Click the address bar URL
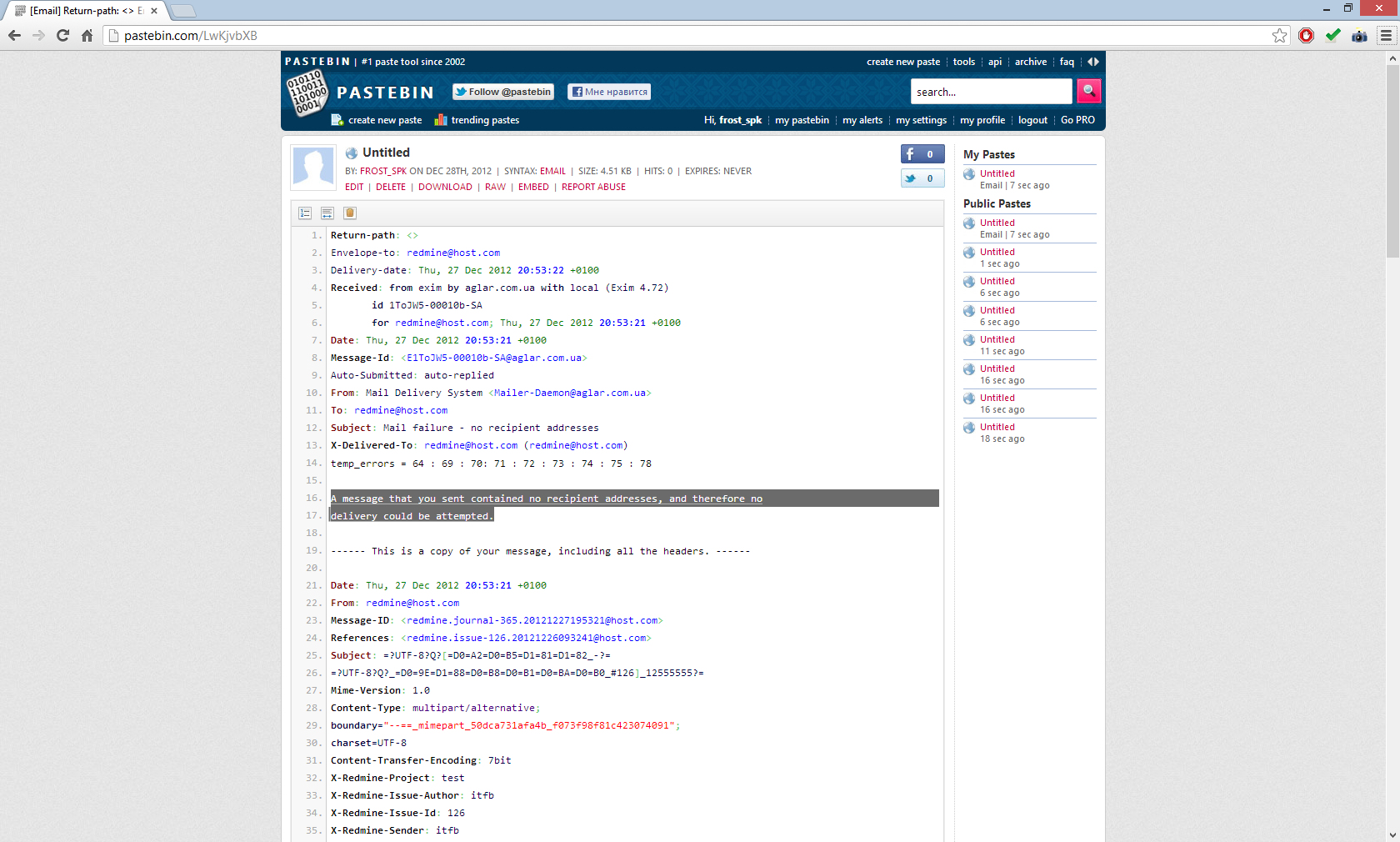This screenshot has height=842, width=1400. coord(191,36)
